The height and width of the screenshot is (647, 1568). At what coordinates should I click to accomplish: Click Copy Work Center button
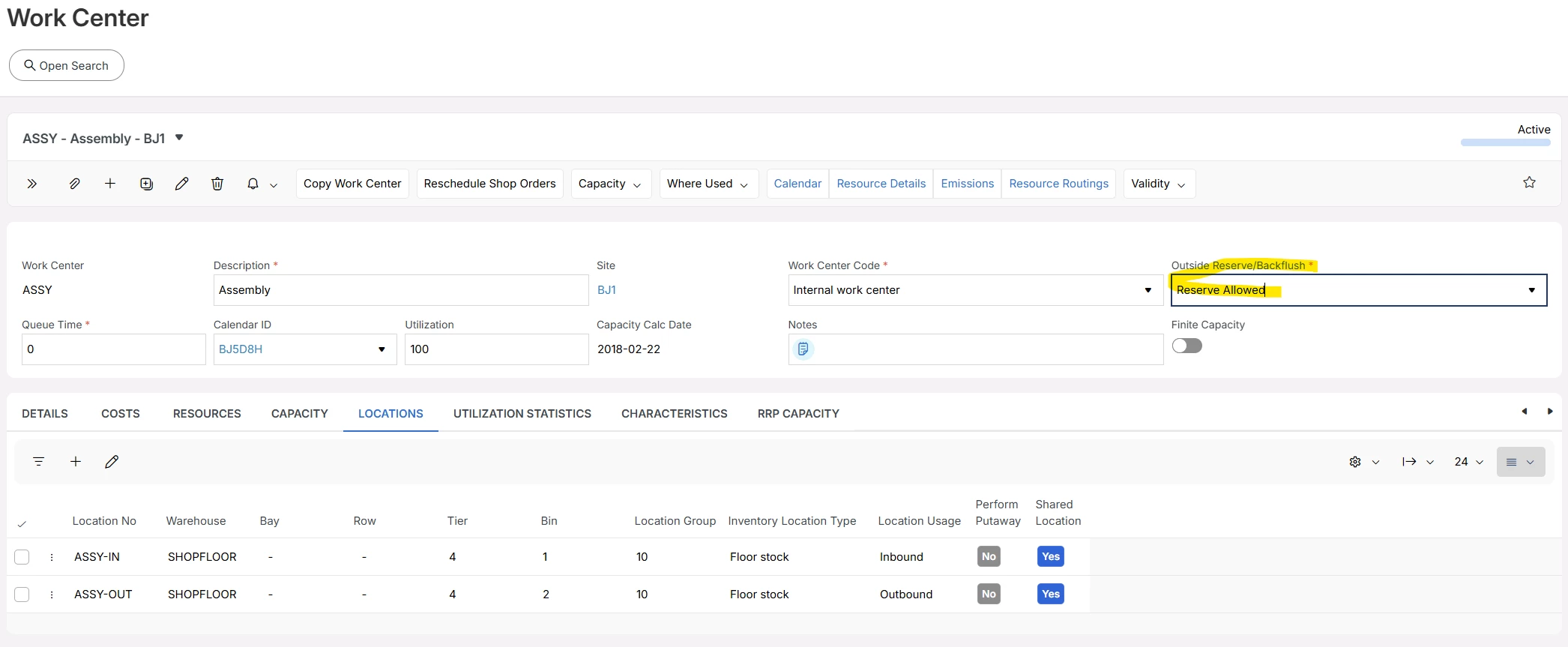(x=352, y=184)
